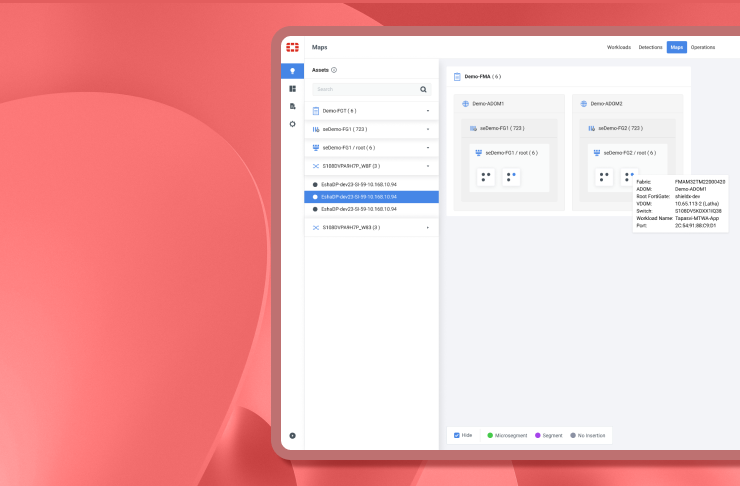Click the Fortinet logo in the sidebar
Viewport: 740px width, 486px height.
(x=293, y=47)
